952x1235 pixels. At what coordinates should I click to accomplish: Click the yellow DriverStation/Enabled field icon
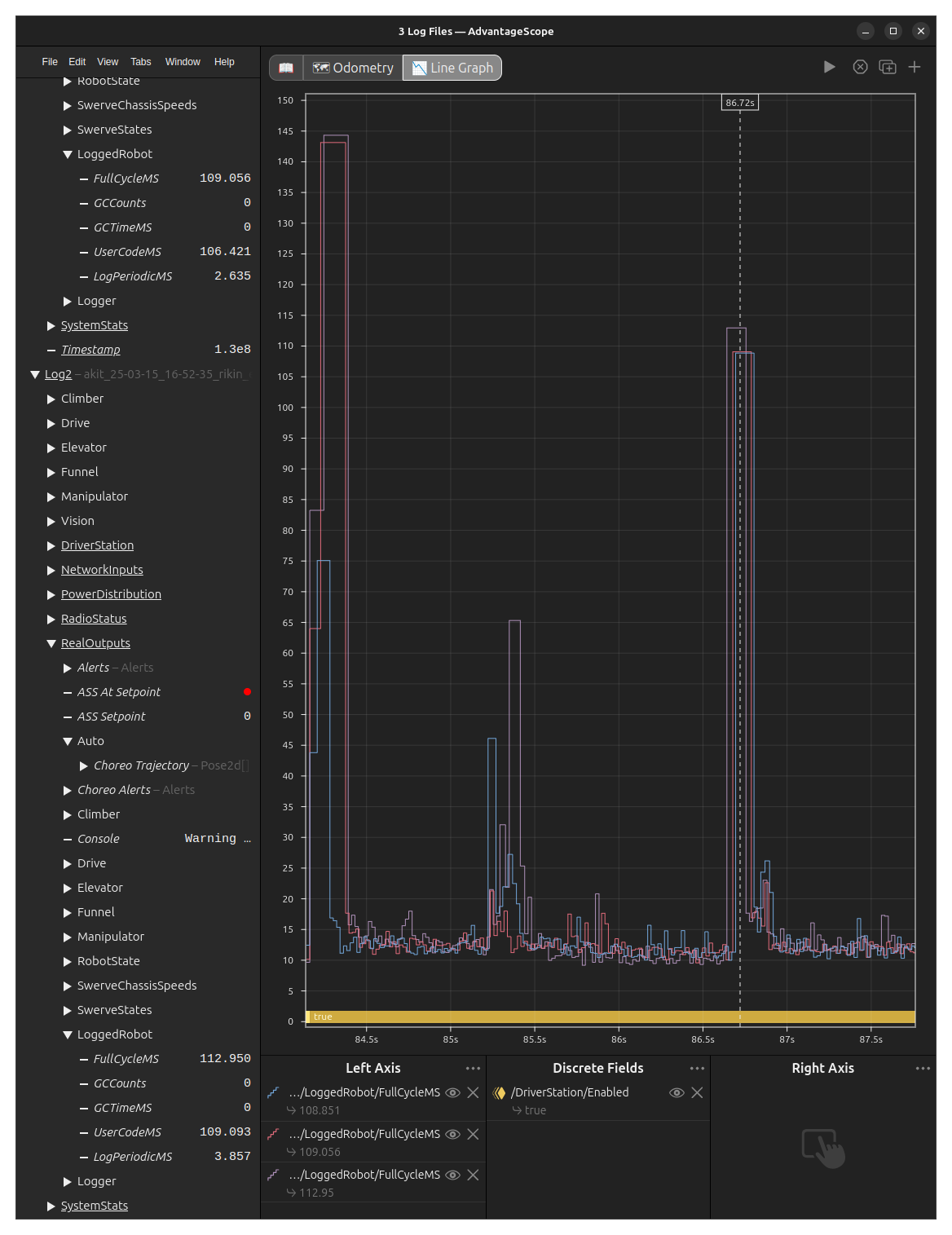[x=499, y=1092]
